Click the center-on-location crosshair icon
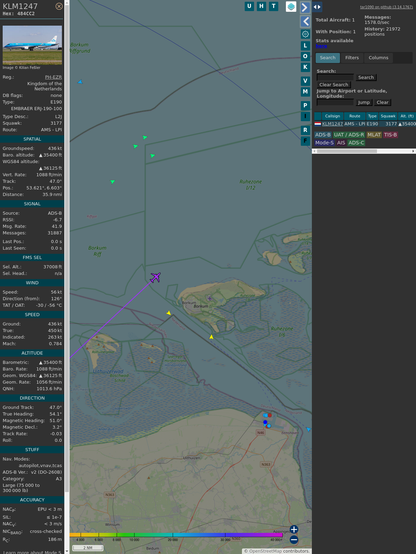 [x=305, y=34]
